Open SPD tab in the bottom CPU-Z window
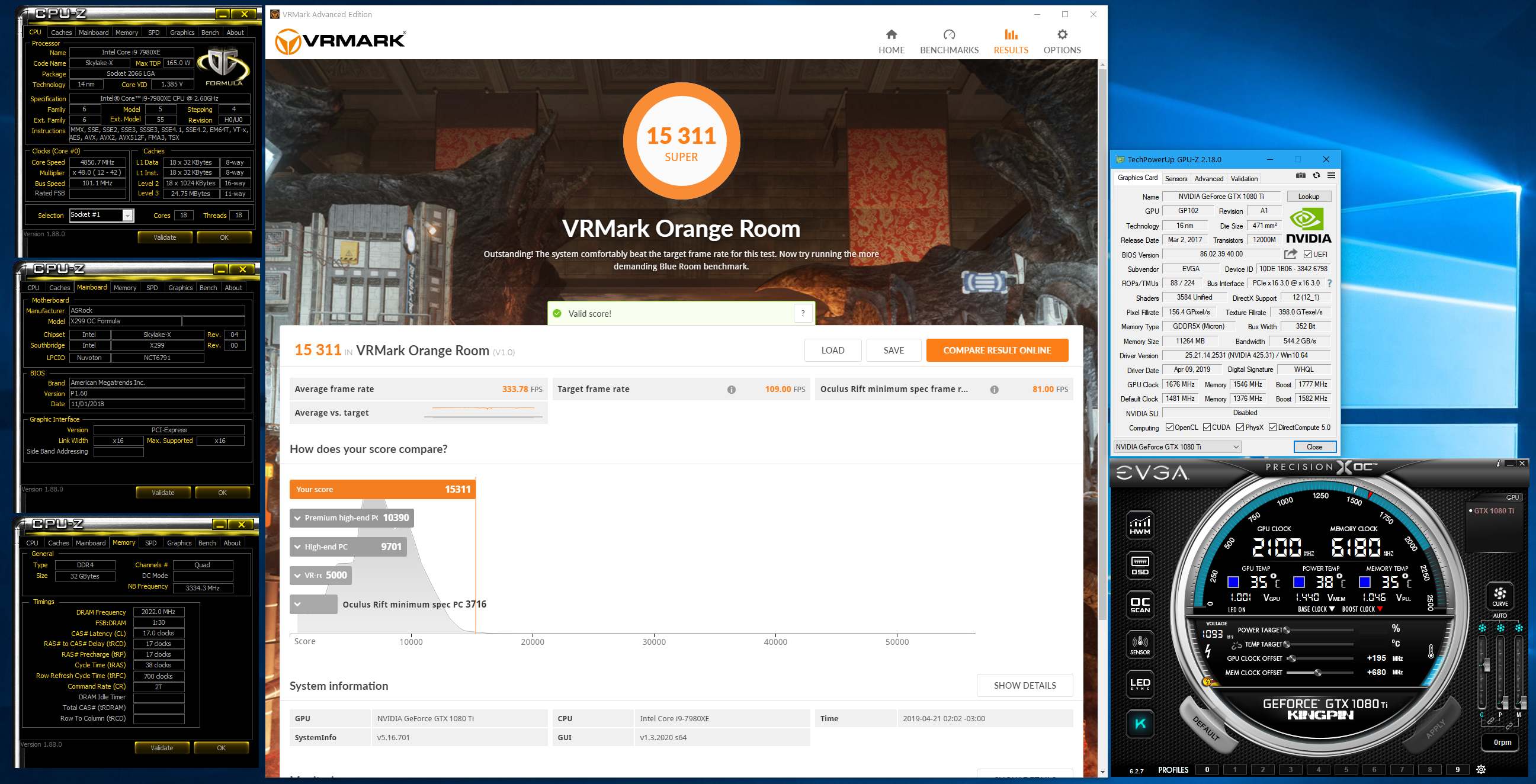The width and height of the screenshot is (1536, 784). [x=151, y=543]
